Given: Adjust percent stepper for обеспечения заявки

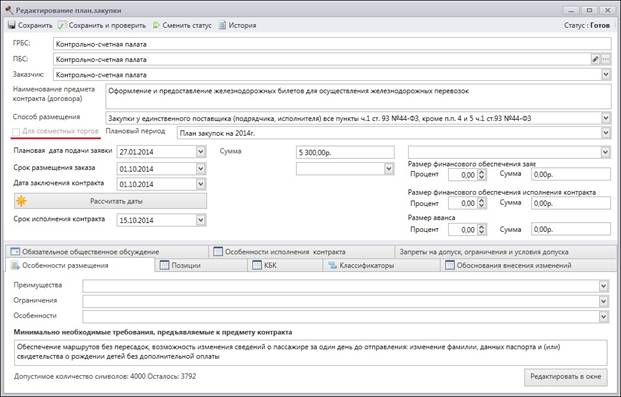Looking at the screenshot, I should 481,174.
